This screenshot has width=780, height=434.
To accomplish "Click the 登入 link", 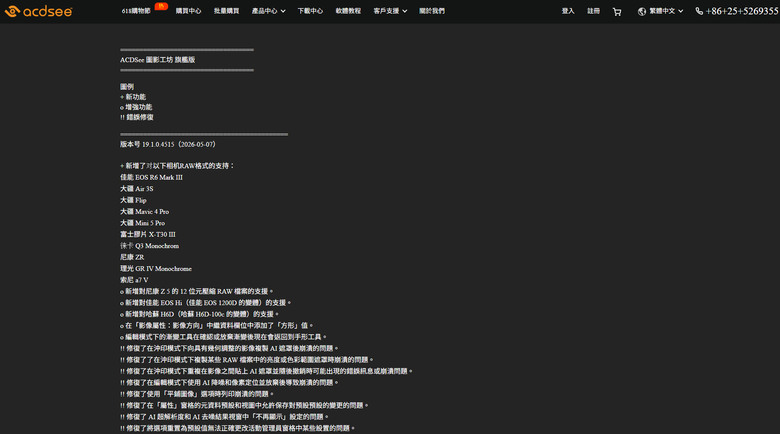I will (568, 11).
